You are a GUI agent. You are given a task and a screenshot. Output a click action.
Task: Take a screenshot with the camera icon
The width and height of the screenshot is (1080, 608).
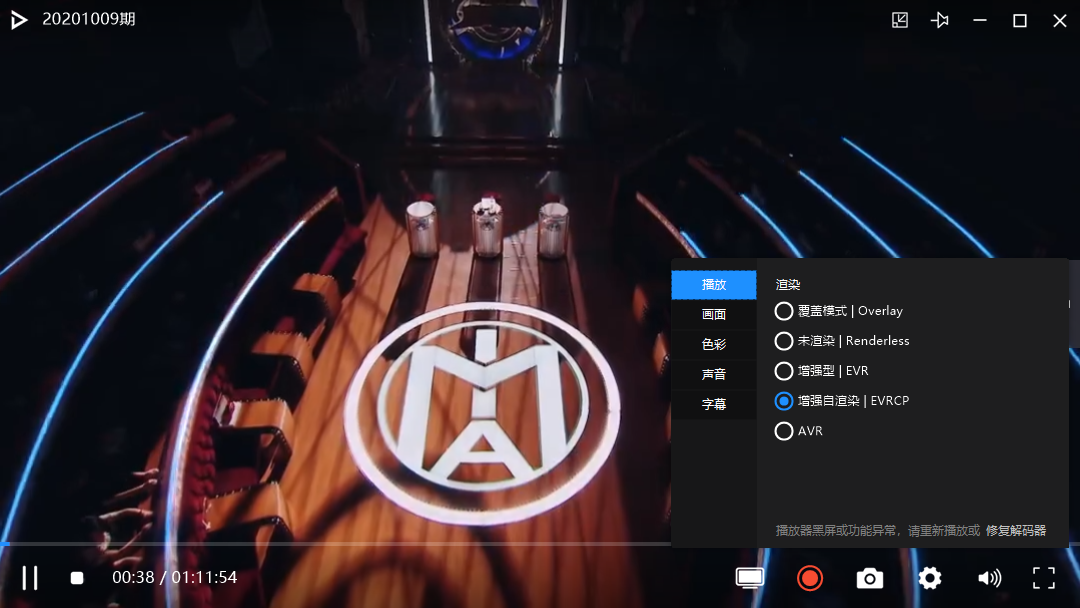coord(869,578)
